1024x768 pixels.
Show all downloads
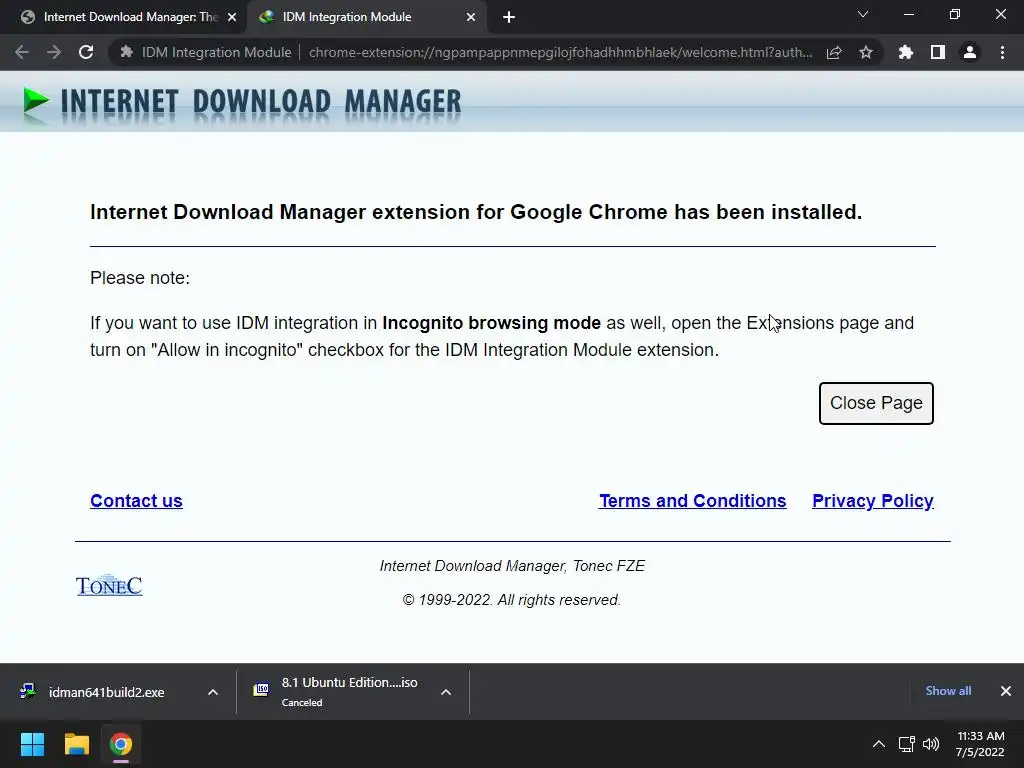948,691
